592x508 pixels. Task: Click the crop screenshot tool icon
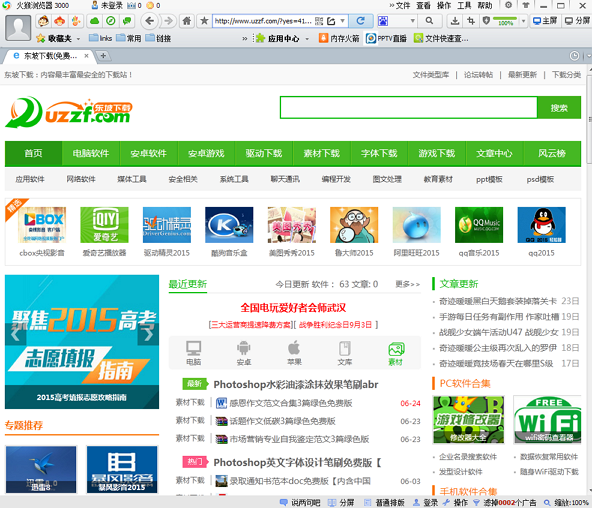[471, 21]
